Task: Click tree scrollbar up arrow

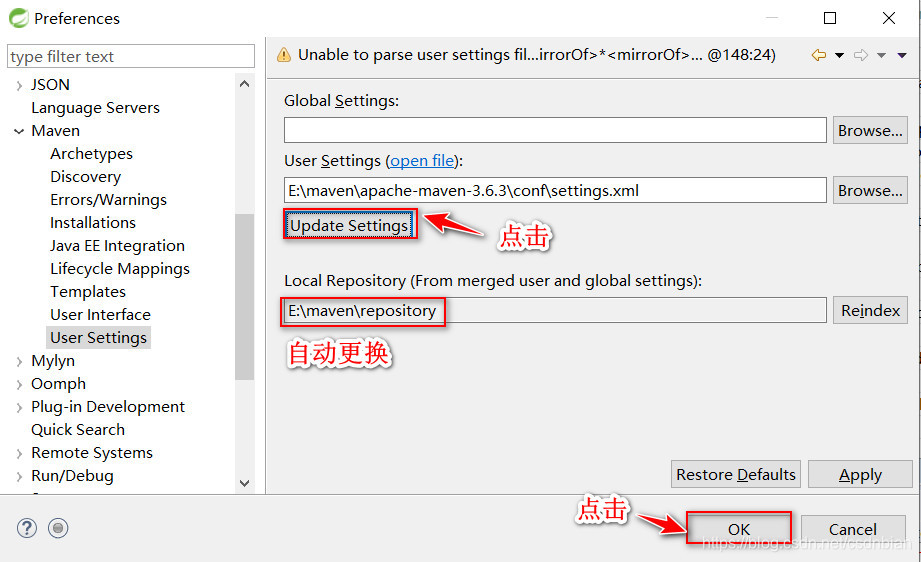Action: coord(244,85)
